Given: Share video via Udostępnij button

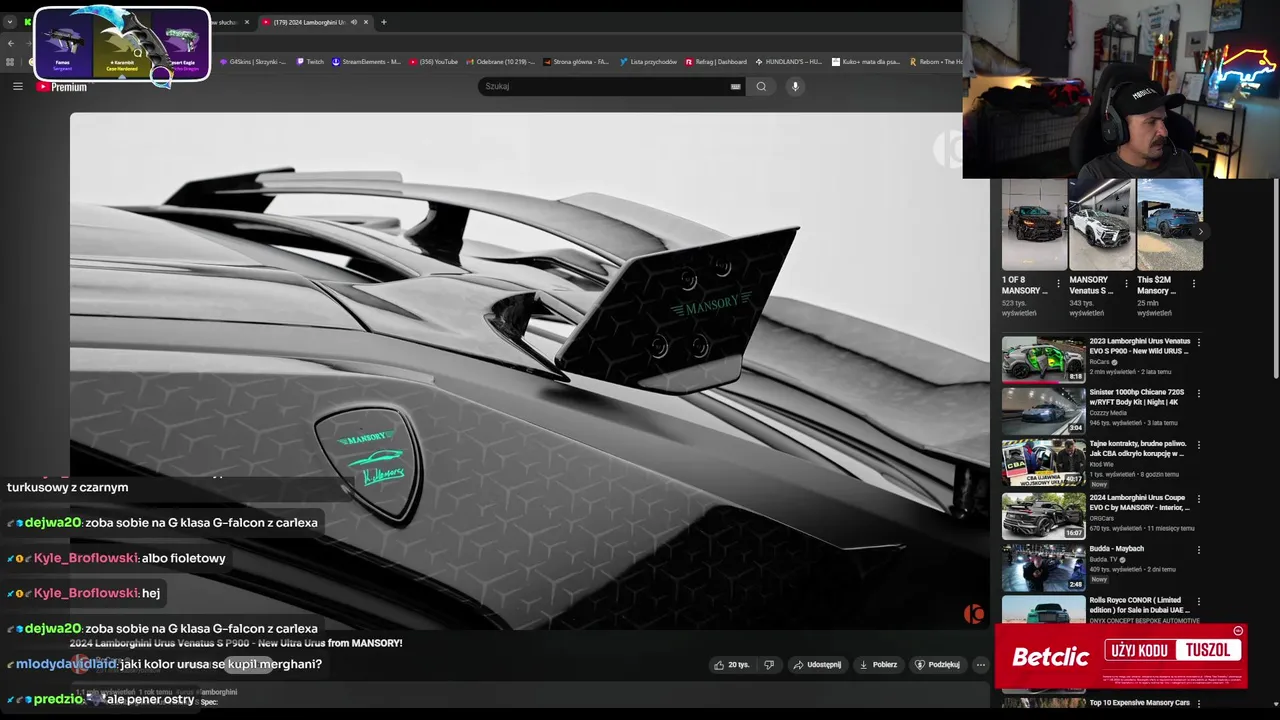Looking at the screenshot, I should pyautogui.click(x=817, y=664).
